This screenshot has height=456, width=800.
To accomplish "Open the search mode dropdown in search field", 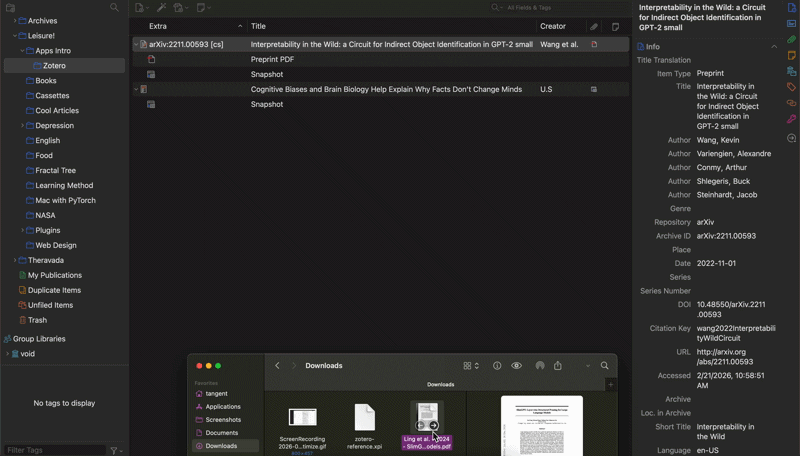I will (x=497, y=8).
